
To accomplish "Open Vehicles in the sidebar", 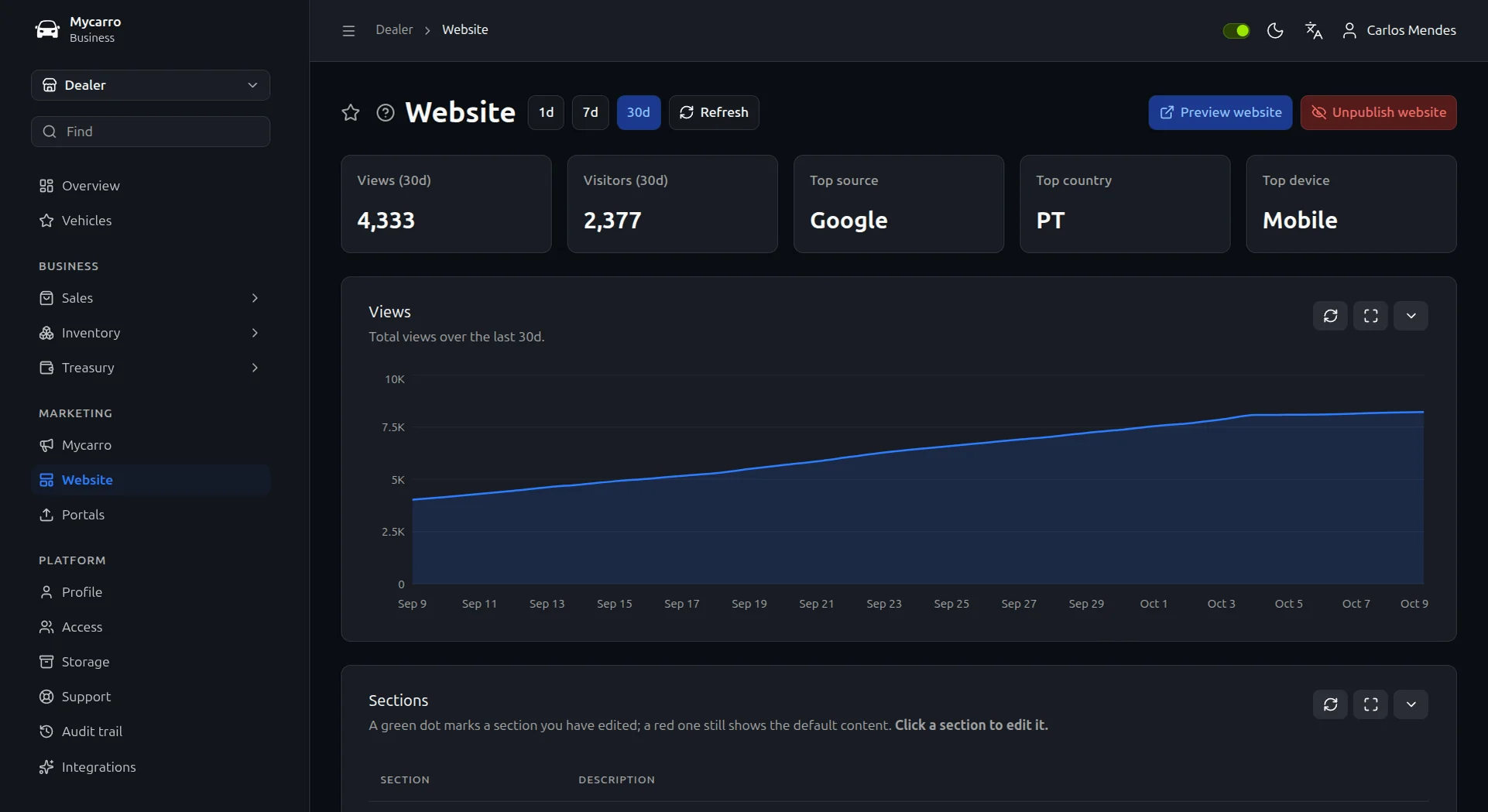I will (151, 221).
